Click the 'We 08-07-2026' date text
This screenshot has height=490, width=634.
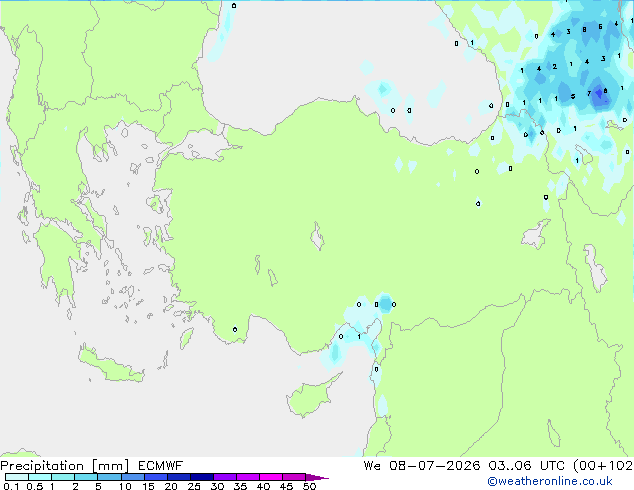422,466
